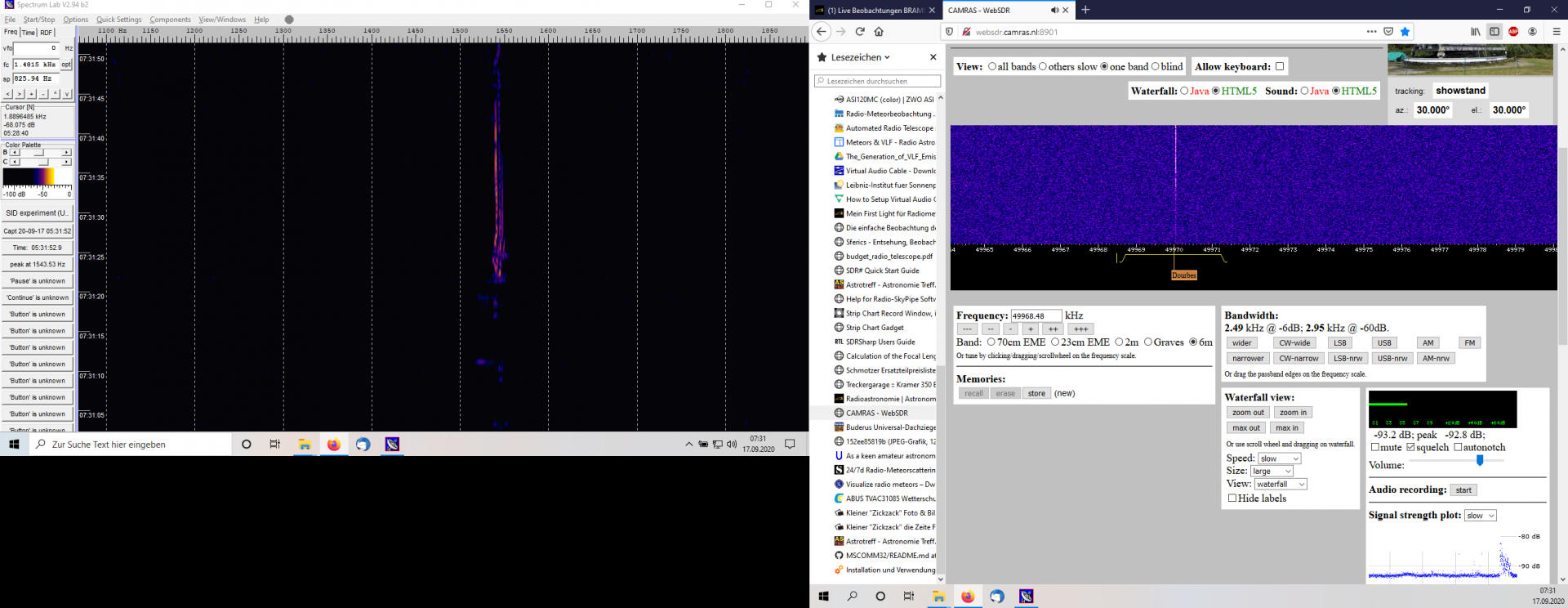Reload the CAMRAS WebSDR page

(860, 32)
